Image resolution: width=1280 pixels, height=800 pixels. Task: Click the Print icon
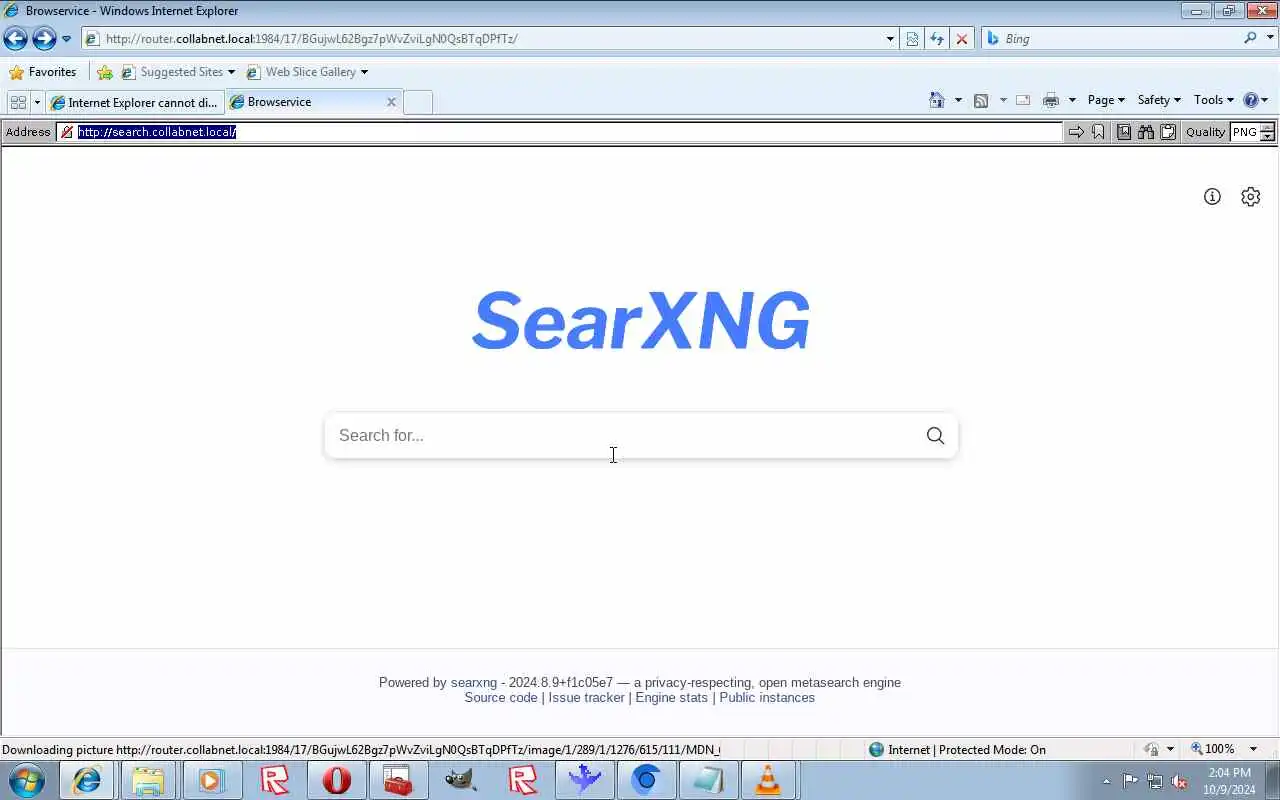tap(1050, 100)
